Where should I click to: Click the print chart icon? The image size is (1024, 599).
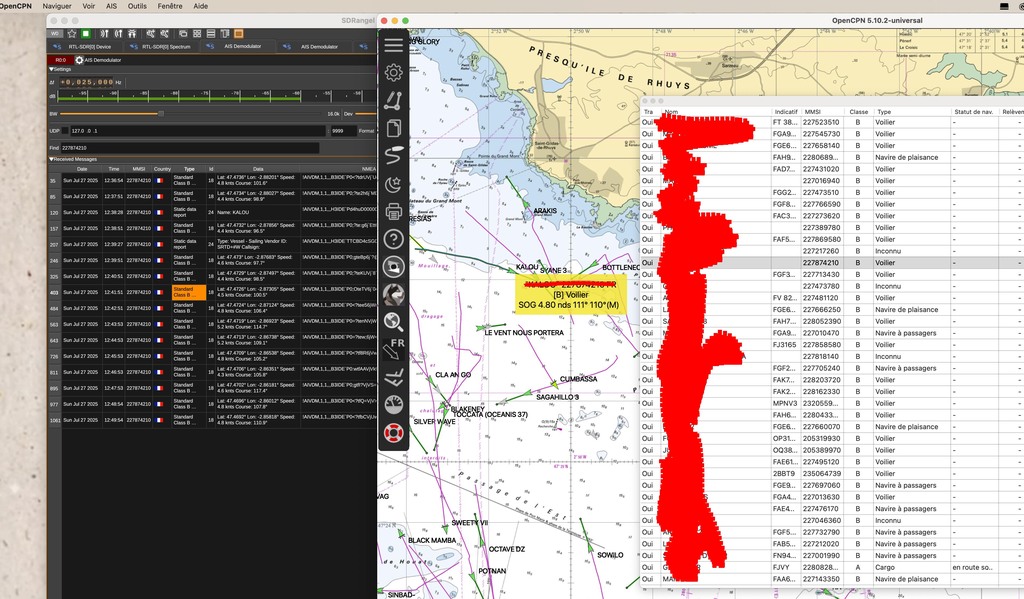coord(393,212)
